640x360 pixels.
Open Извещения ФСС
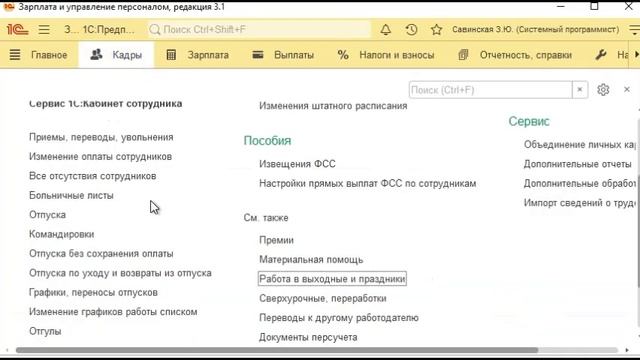point(298,164)
